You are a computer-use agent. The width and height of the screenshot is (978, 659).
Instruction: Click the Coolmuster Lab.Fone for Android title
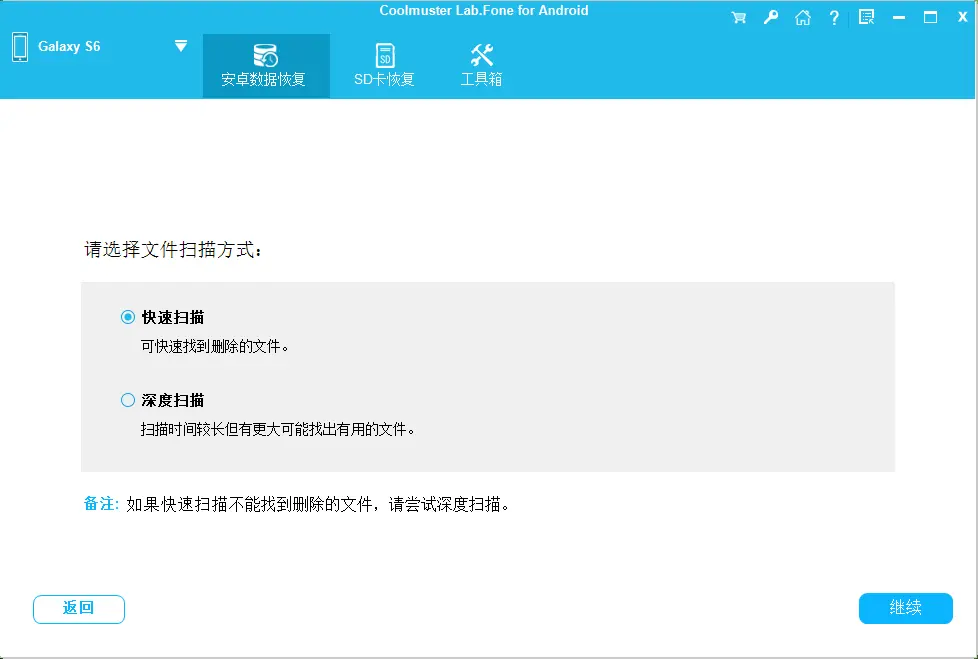tap(484, 11)
